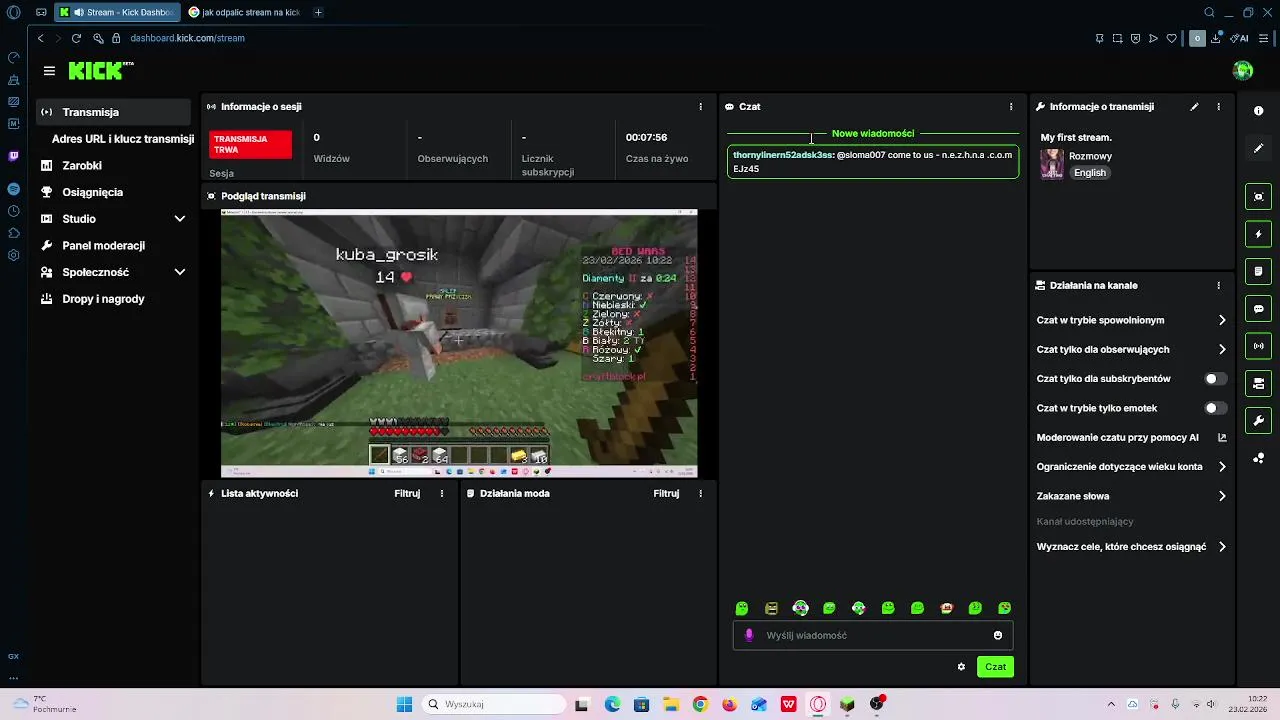Edit stream info with pencil icon
Image resolution: width=1280 pixels, height=720 pixels.
1194,106
